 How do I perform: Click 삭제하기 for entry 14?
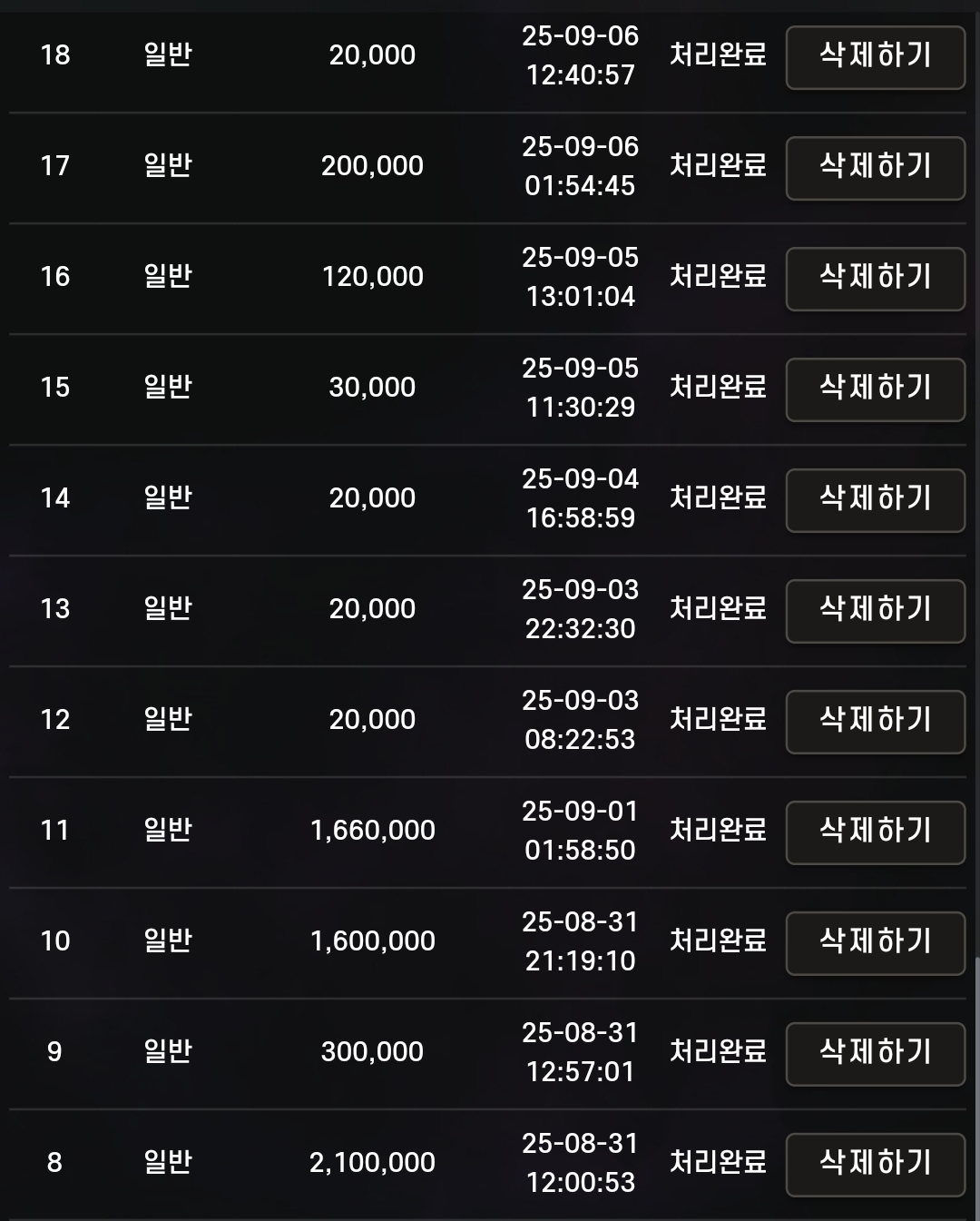[x=875, y=499]
